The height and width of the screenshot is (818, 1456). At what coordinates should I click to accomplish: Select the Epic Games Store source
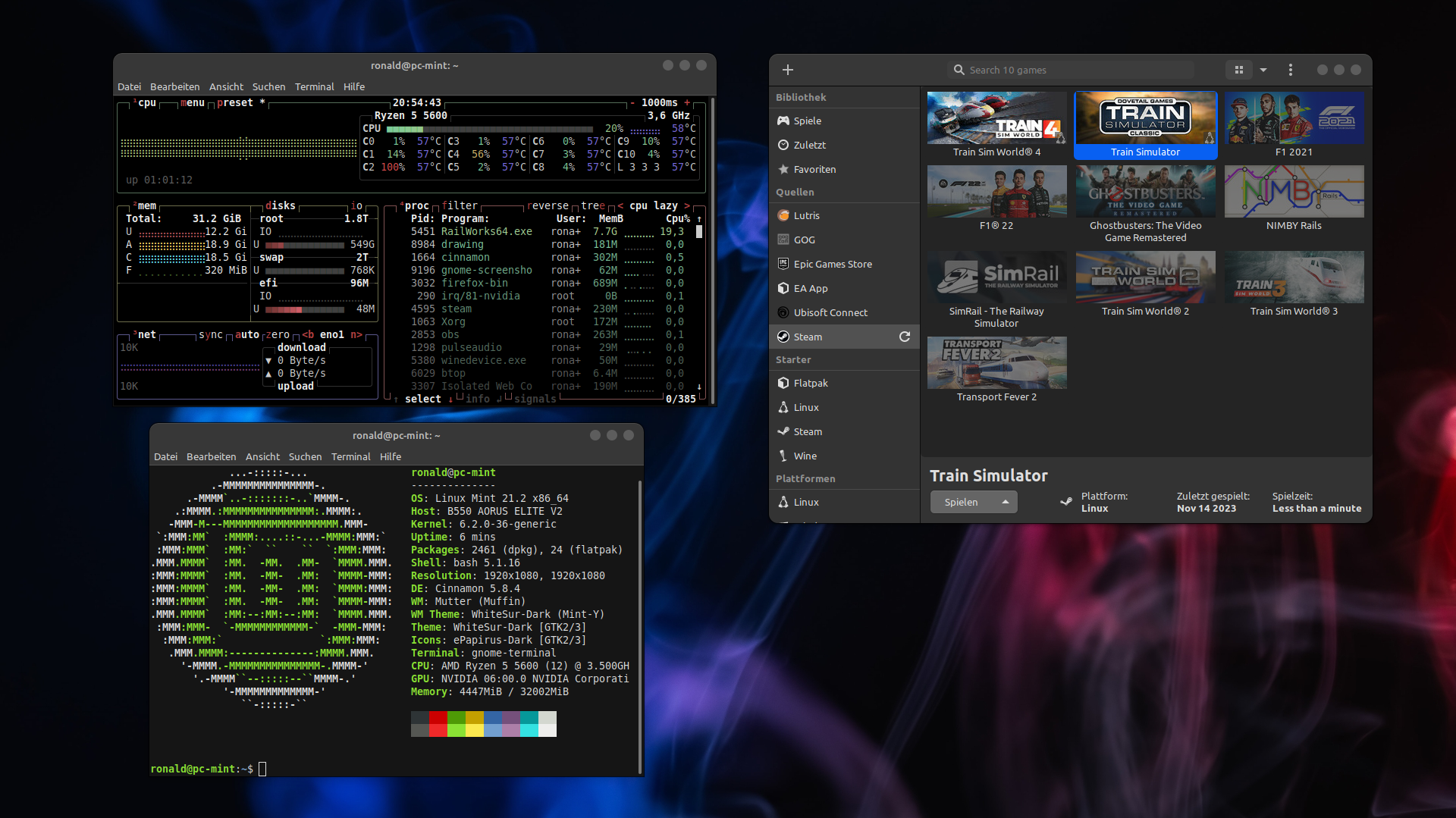845,264
